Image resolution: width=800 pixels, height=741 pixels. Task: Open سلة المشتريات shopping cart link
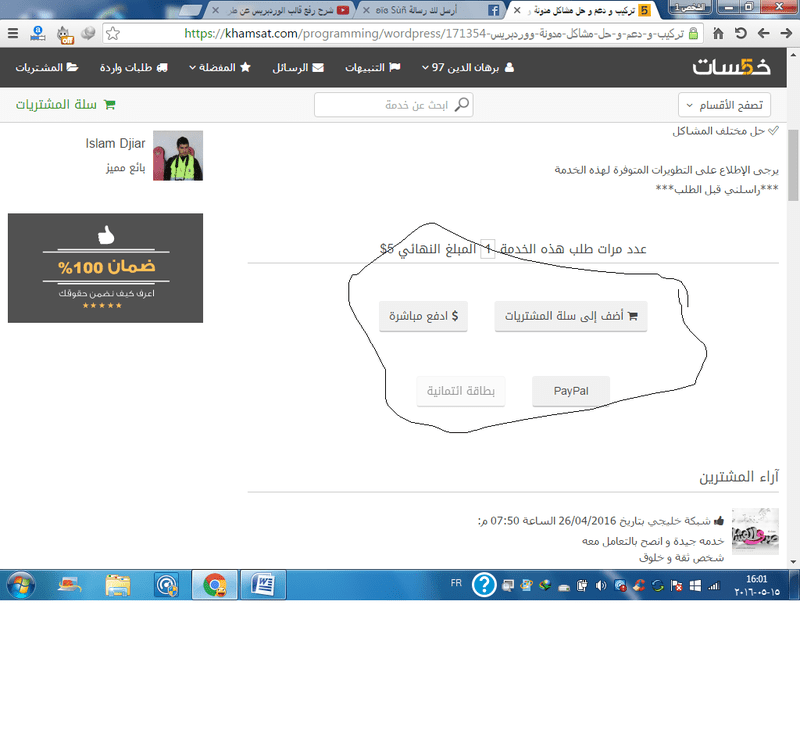(x=65, y=105)
